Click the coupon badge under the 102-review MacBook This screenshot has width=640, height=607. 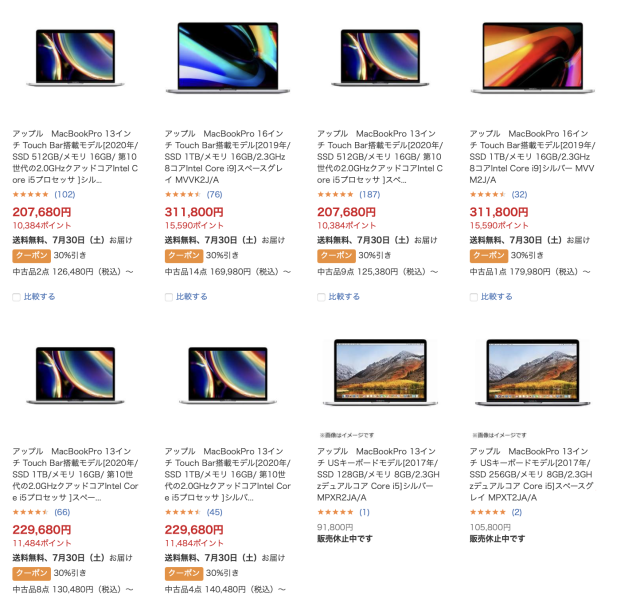(29, 255)
